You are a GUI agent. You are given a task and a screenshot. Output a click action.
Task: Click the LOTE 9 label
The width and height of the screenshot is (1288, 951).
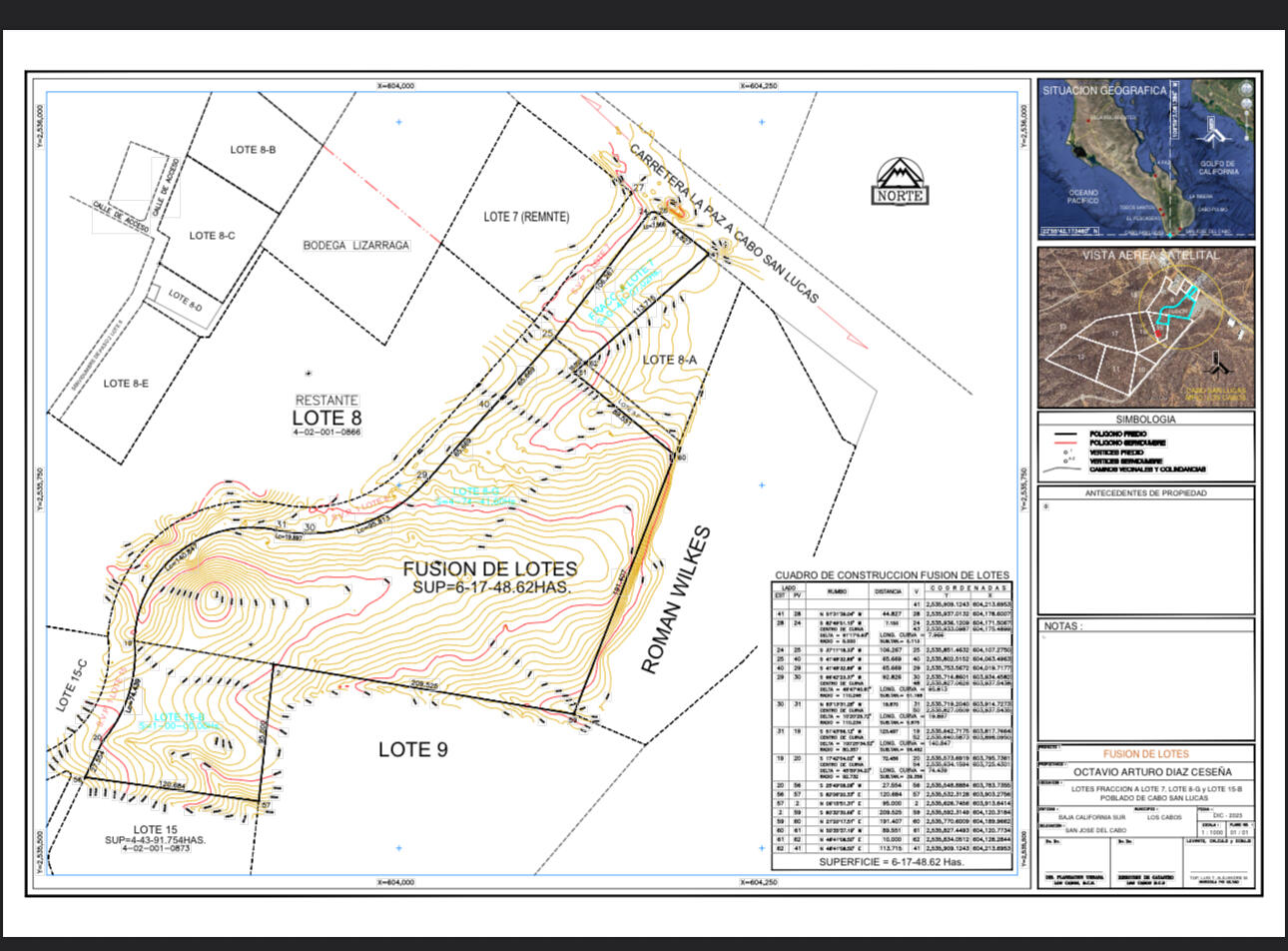tap(412, 749)
